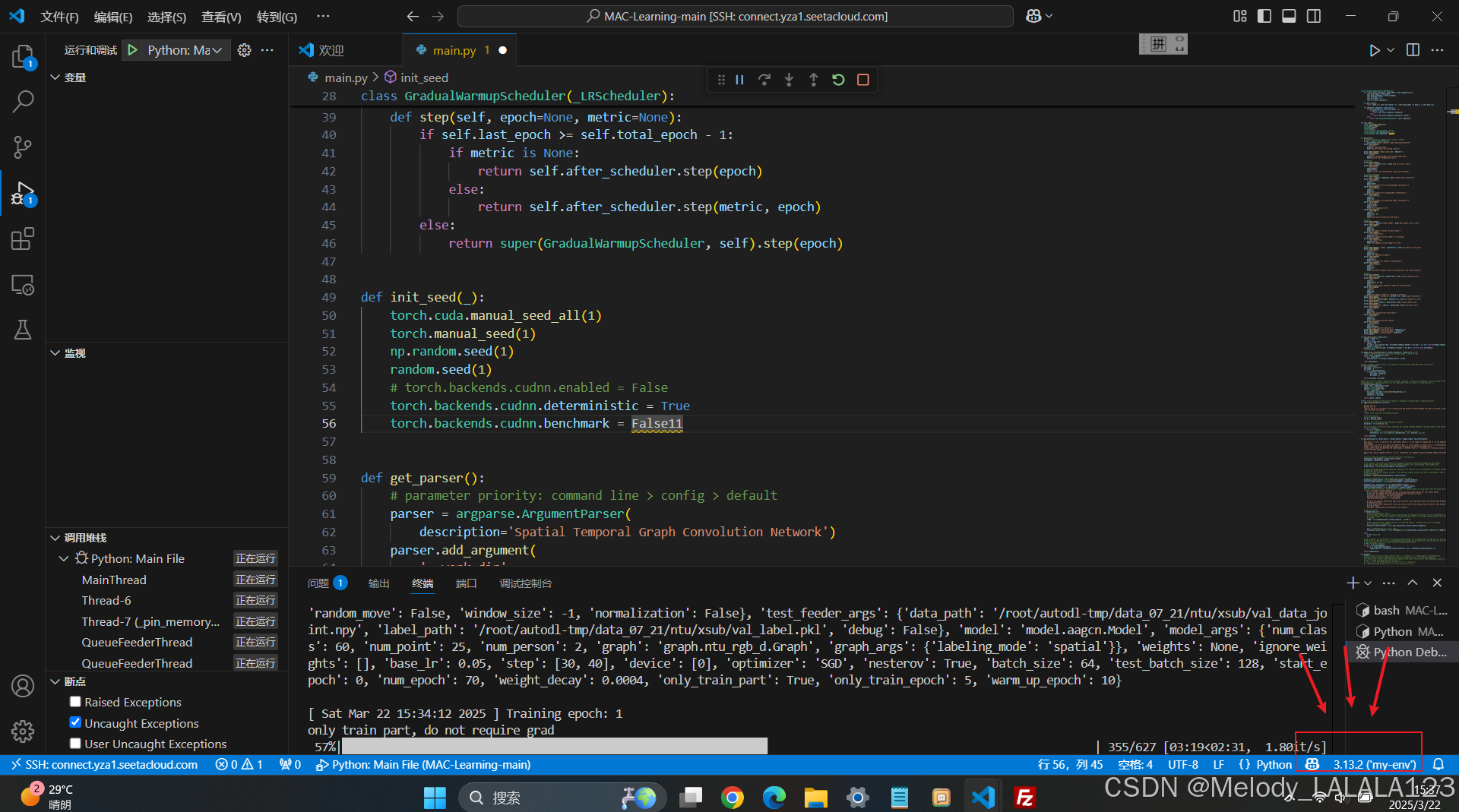
Task: Start debugging with the green play button
Action: (x=133, y=49)
